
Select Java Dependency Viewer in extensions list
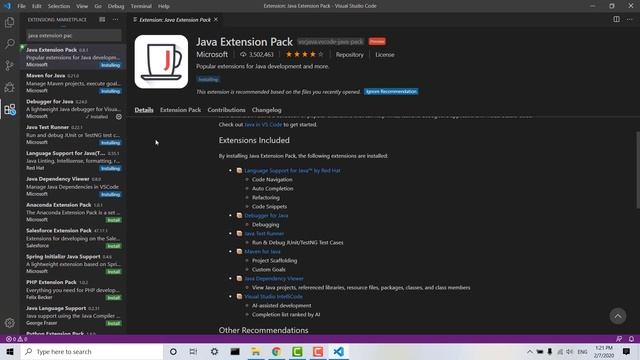73,186
